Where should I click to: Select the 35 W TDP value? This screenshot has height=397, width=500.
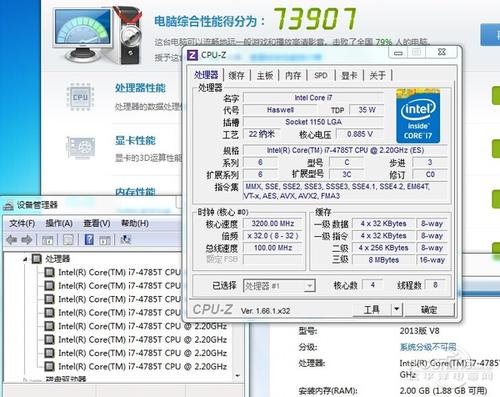[x=367, y=110]
